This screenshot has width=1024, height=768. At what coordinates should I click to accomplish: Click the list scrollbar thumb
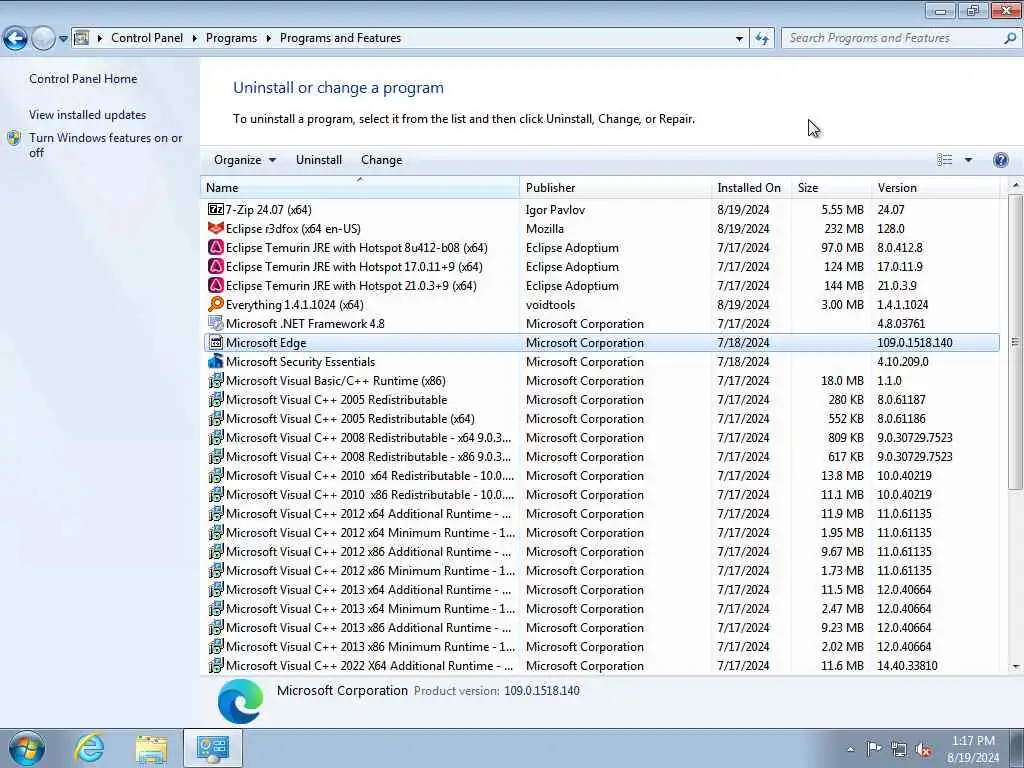[x=1015, y=342]
